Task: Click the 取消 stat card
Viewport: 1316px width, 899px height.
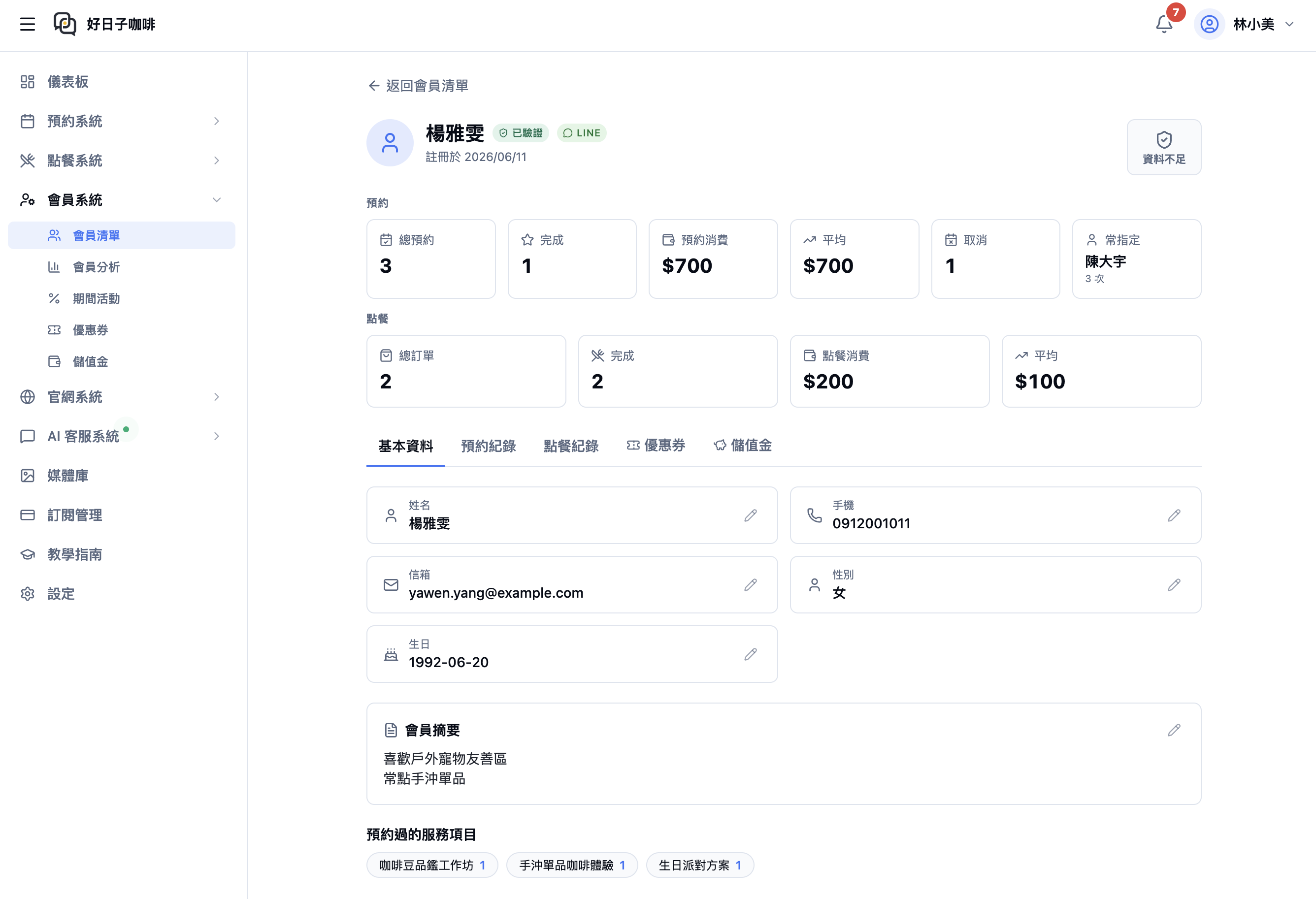Action: pyautogui.click(x=995, y=259)
